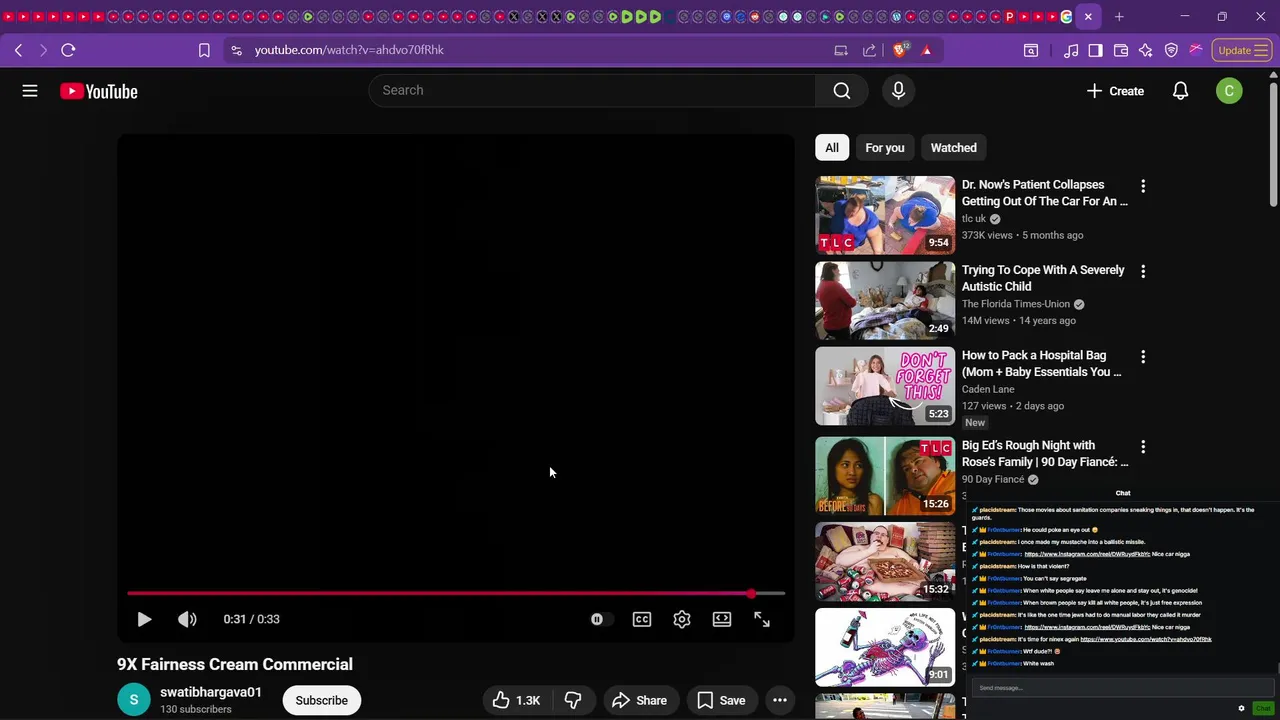Open the browser share icon in address bar
Image resolution: width=1280 pixels, height=720 pixels.
pyautogui.click(x=869, y=50)
